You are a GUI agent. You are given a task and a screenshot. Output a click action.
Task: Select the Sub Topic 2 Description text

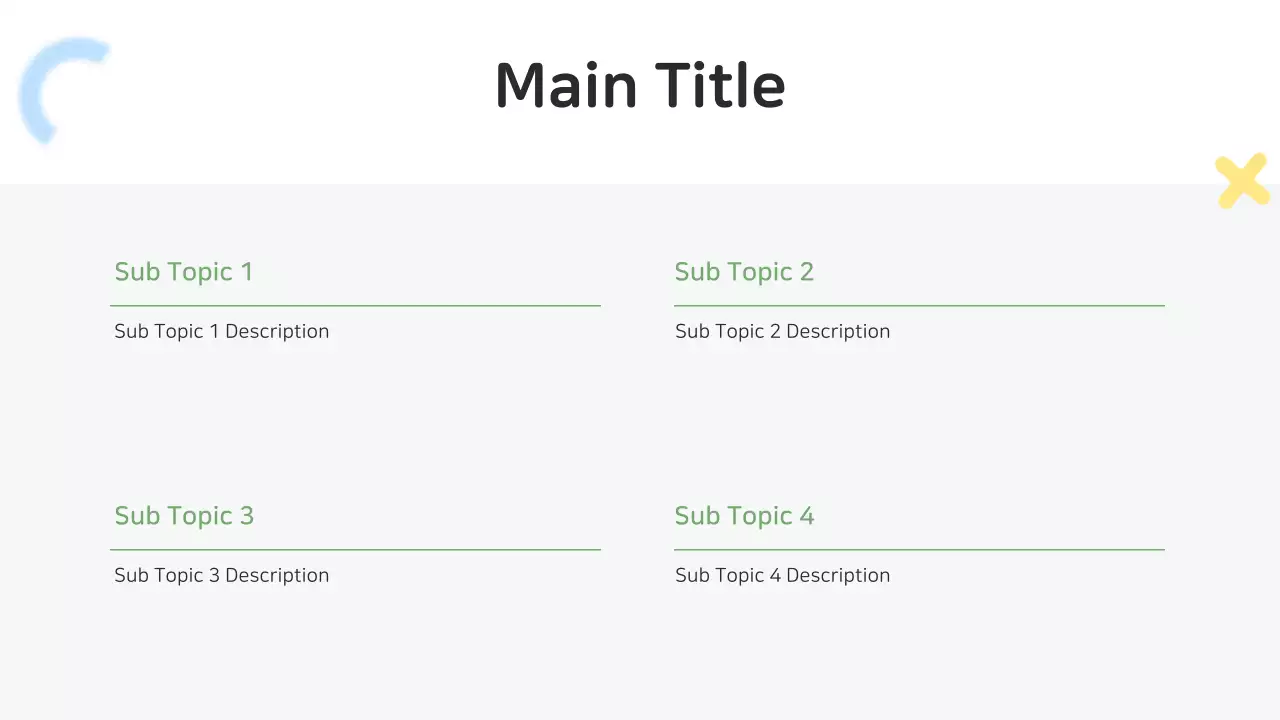pos(782,331)
